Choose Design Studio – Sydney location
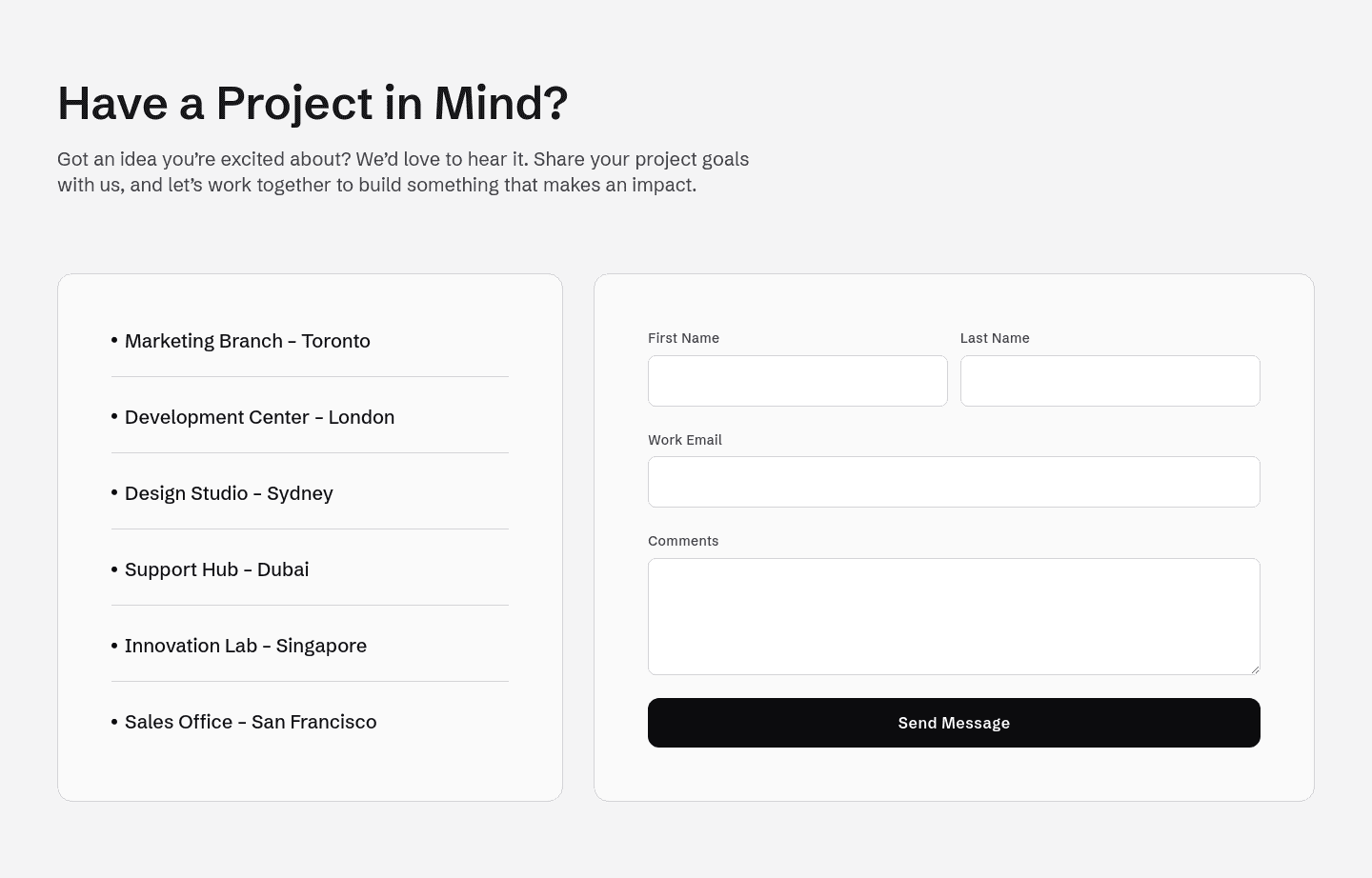This screenshot has width=1372, height=878. [229, 493]
